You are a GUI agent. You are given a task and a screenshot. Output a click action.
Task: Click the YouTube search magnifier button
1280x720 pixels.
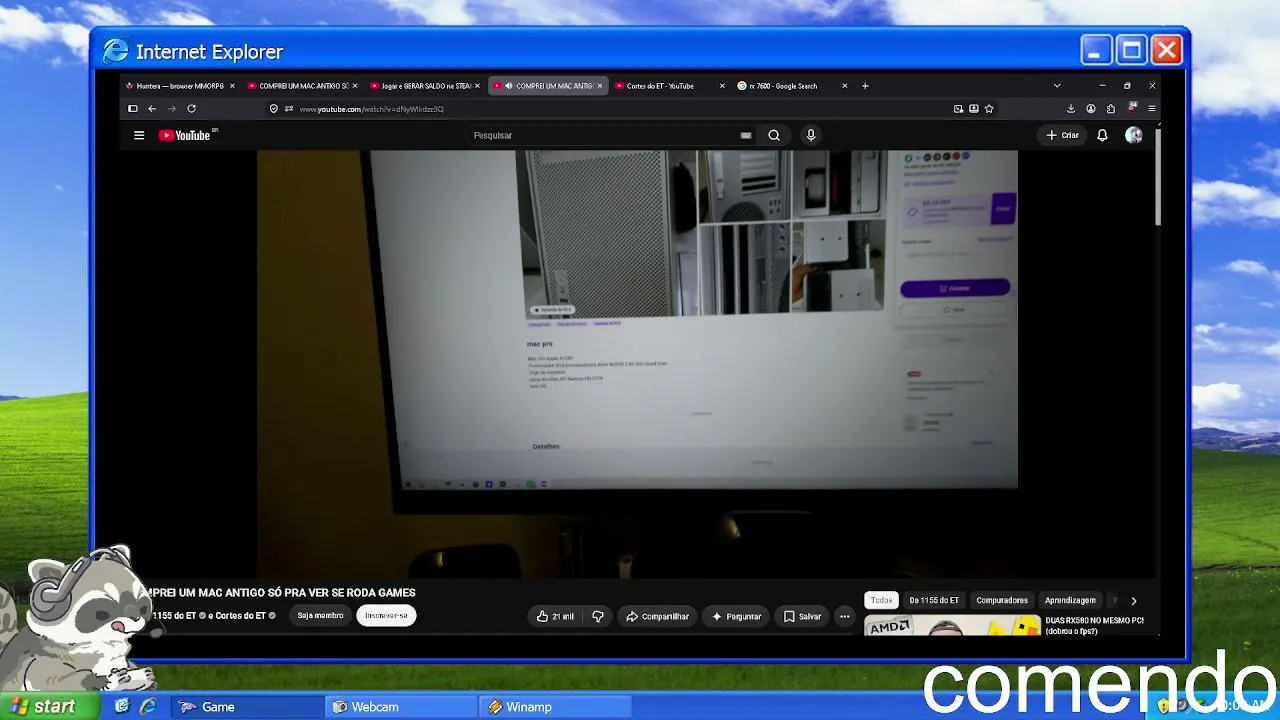click(774, 135)
